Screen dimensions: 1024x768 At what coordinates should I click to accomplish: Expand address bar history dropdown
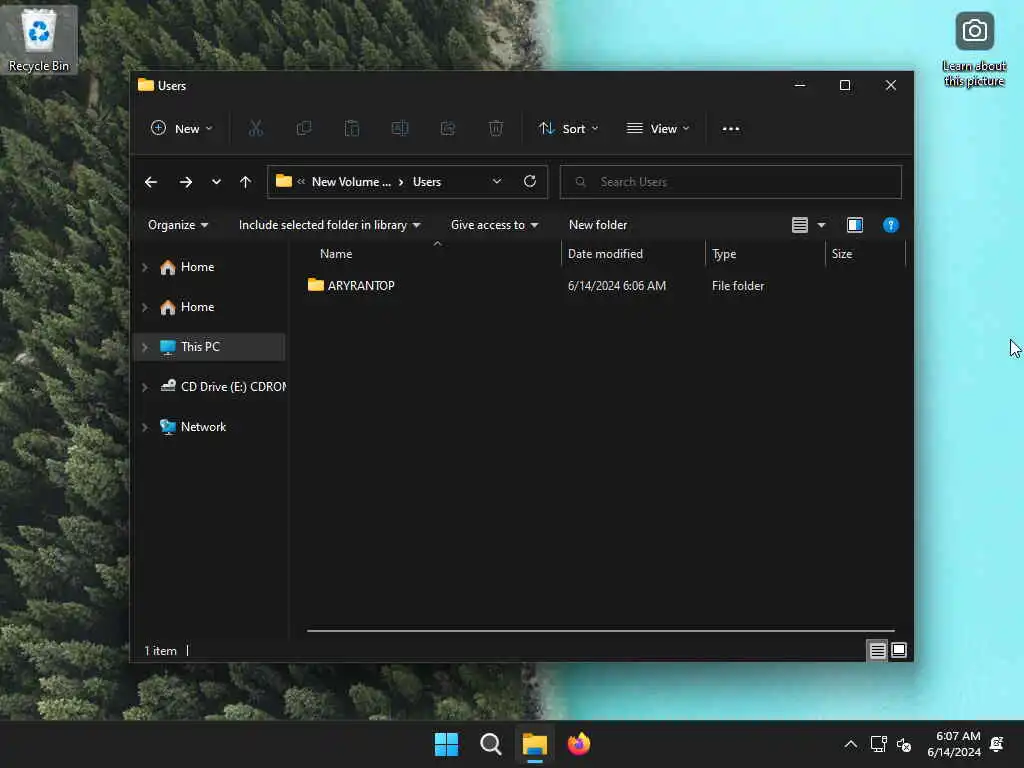497,182
